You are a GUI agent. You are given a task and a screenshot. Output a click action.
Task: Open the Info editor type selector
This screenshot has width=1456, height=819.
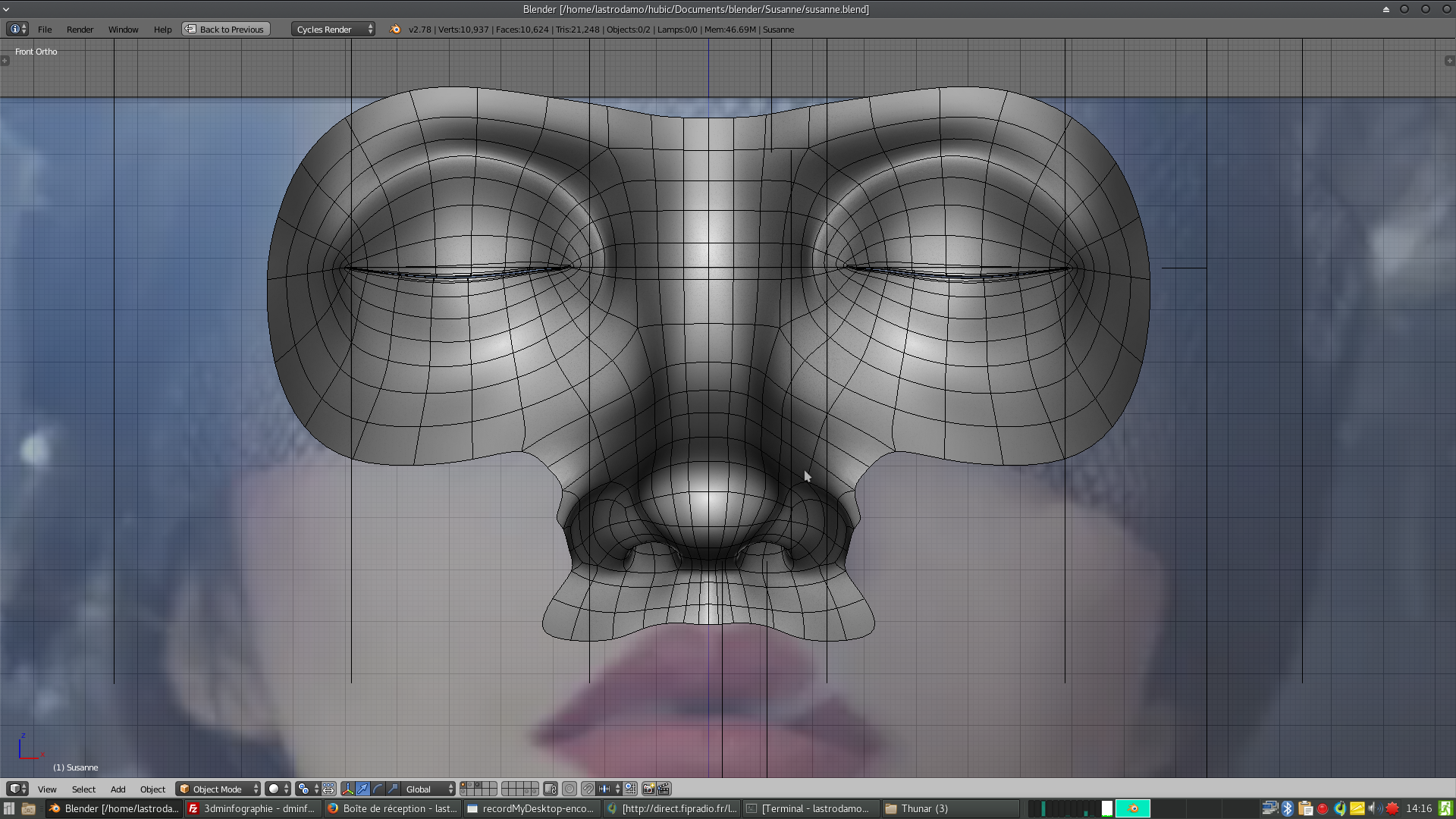[x=17, y=29]
